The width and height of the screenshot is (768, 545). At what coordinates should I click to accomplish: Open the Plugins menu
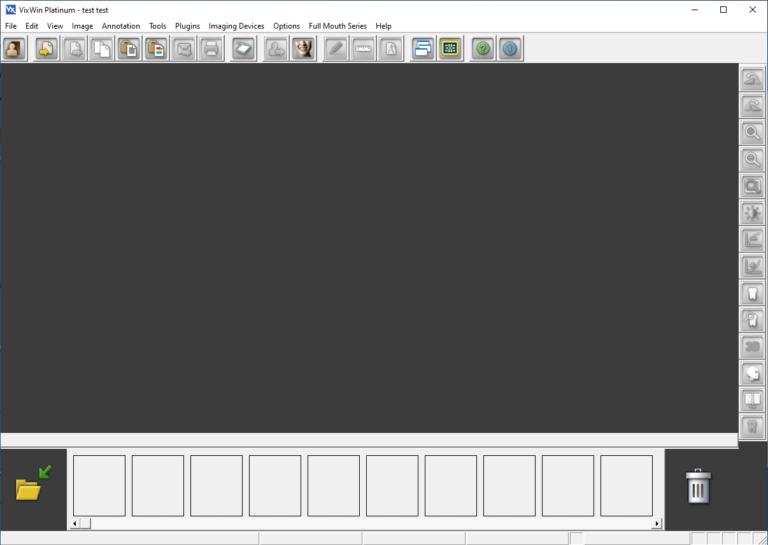coord(187,26)
